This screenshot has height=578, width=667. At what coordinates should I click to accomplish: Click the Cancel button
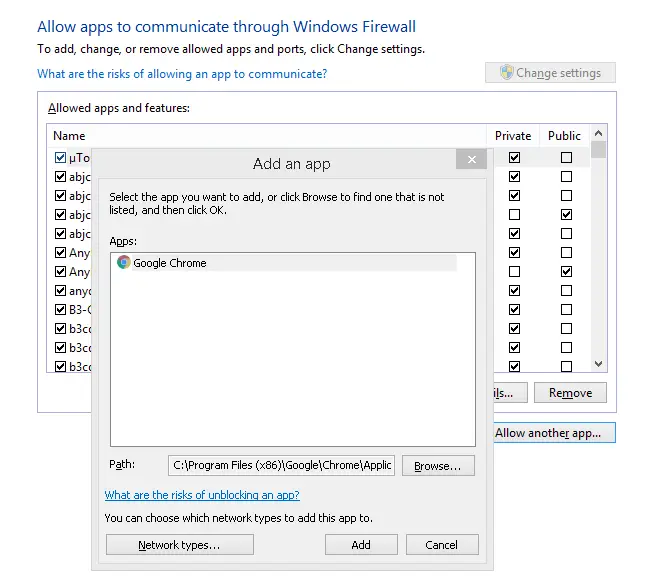coord(442,545)
